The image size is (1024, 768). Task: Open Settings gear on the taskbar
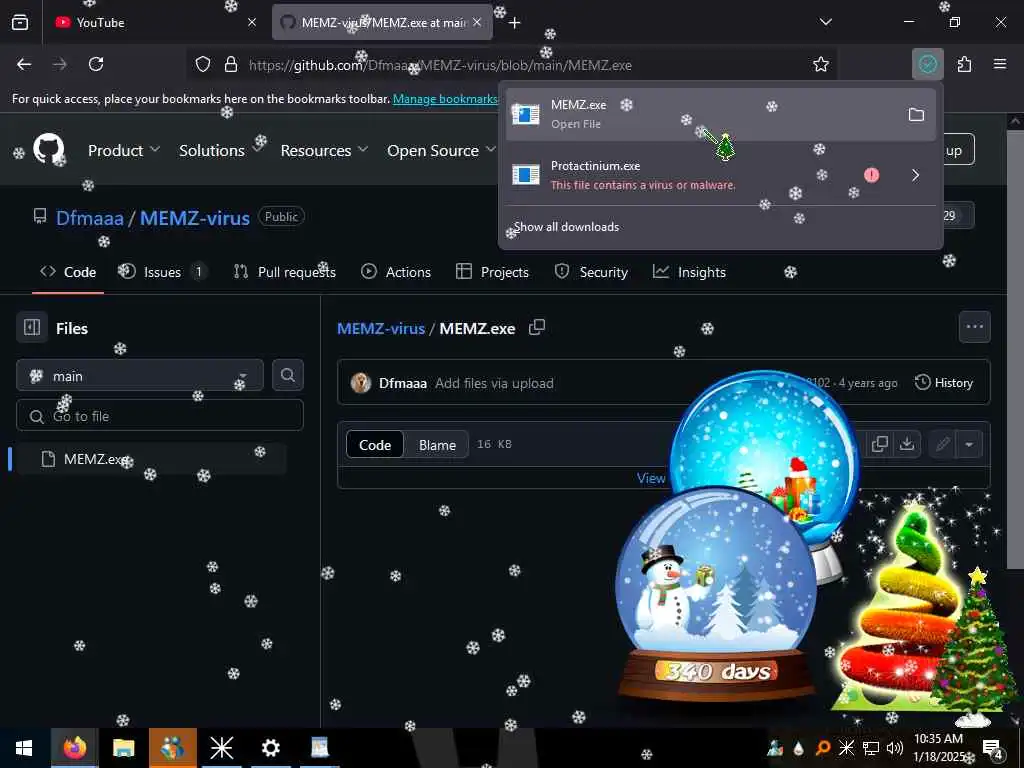(x=270, y=748)
